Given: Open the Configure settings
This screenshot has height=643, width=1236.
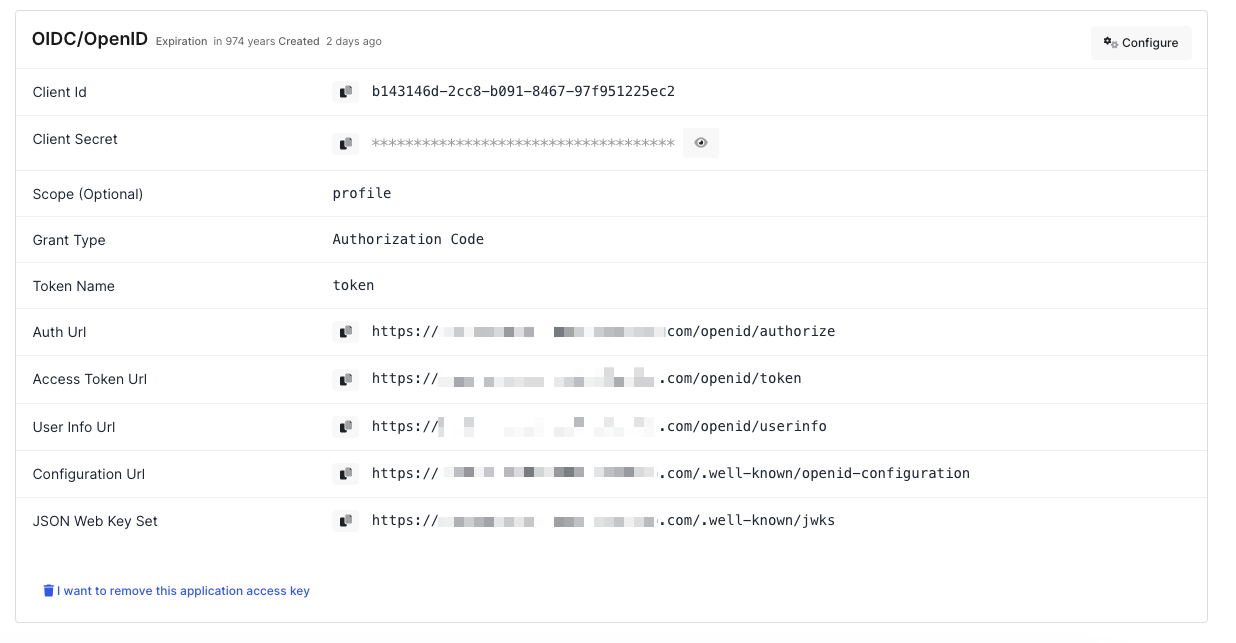Looking at the screenshot, I should click(x=1141, y=42).
